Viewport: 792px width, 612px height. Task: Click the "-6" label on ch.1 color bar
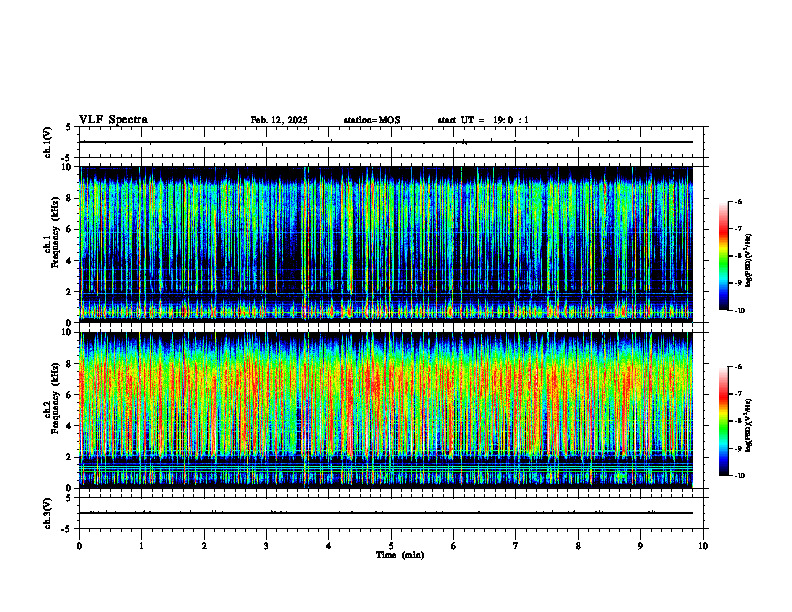point(738,202)
